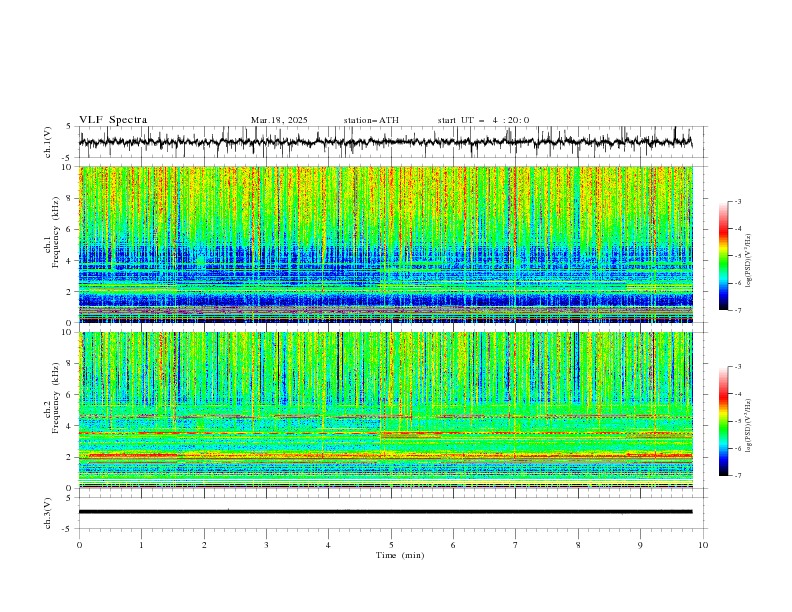The width and height of the screenshot is (792, 612).
Task: Click the time axis tick label '7'
Action: click(515, 545)
